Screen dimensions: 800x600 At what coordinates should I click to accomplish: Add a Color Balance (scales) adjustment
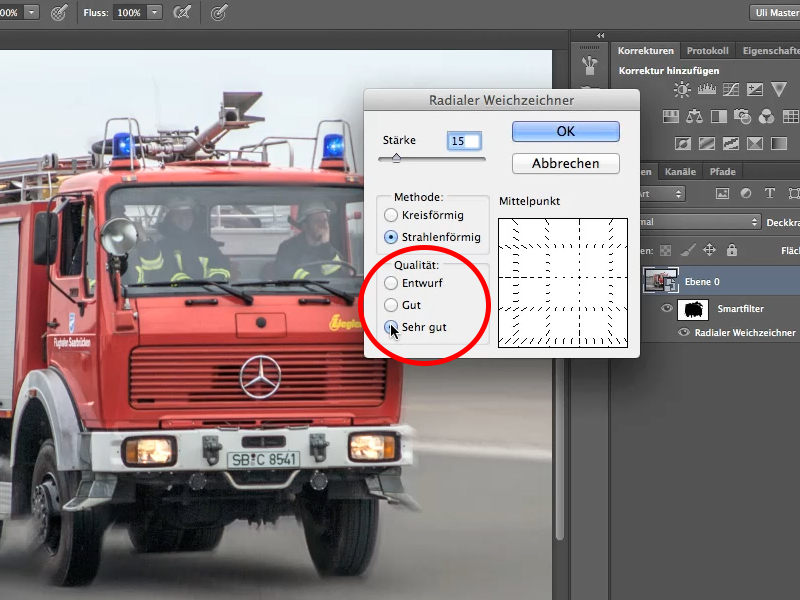(694, 117)
